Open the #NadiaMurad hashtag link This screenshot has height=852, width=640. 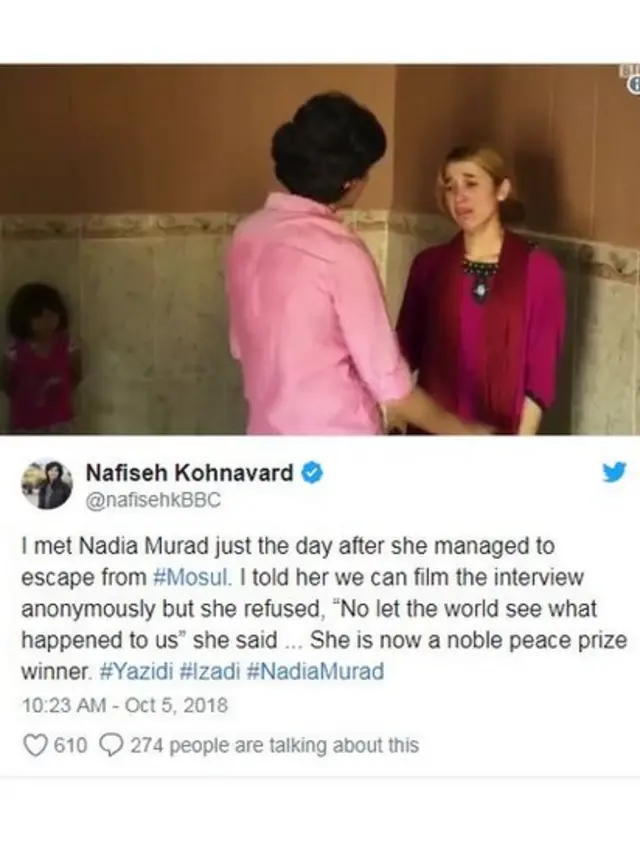pyautogui.click(x=315, y=672)
